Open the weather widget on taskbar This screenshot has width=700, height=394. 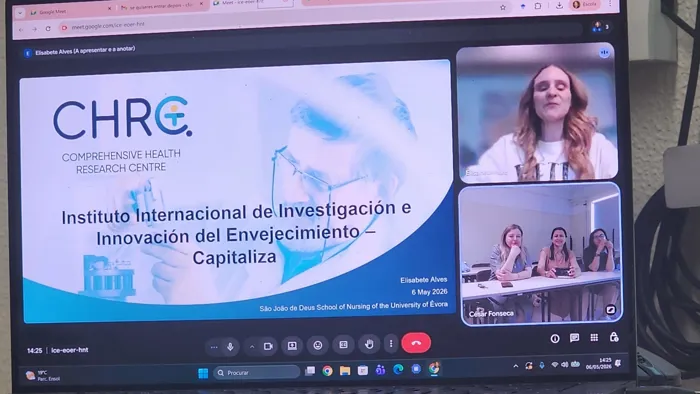[x=43, y=376]
